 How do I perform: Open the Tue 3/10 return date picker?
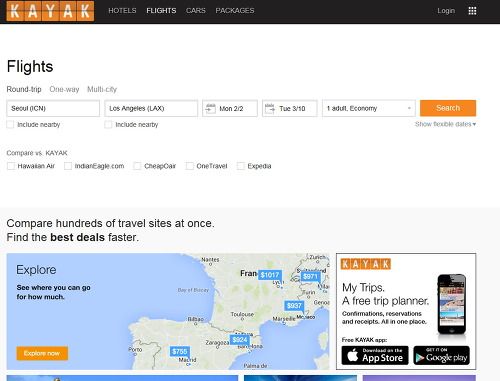[x=290, y=108]
